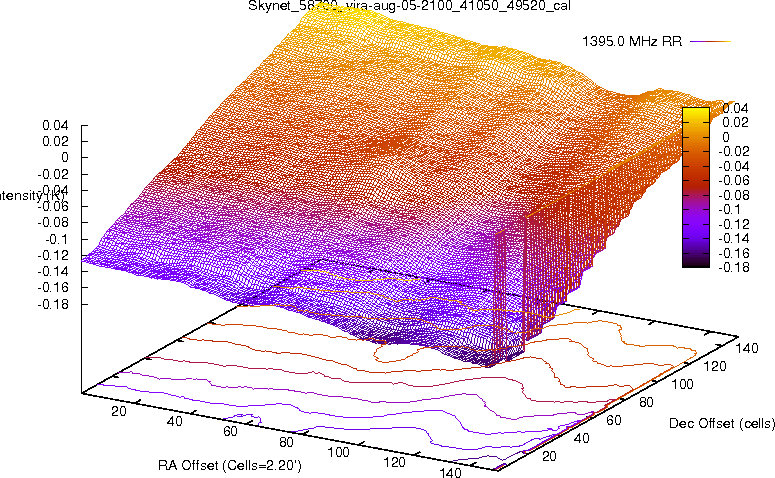The image size is (775, 478).
Task: Click -0.18 label beside the color bar
Action: tap(733, 267)
